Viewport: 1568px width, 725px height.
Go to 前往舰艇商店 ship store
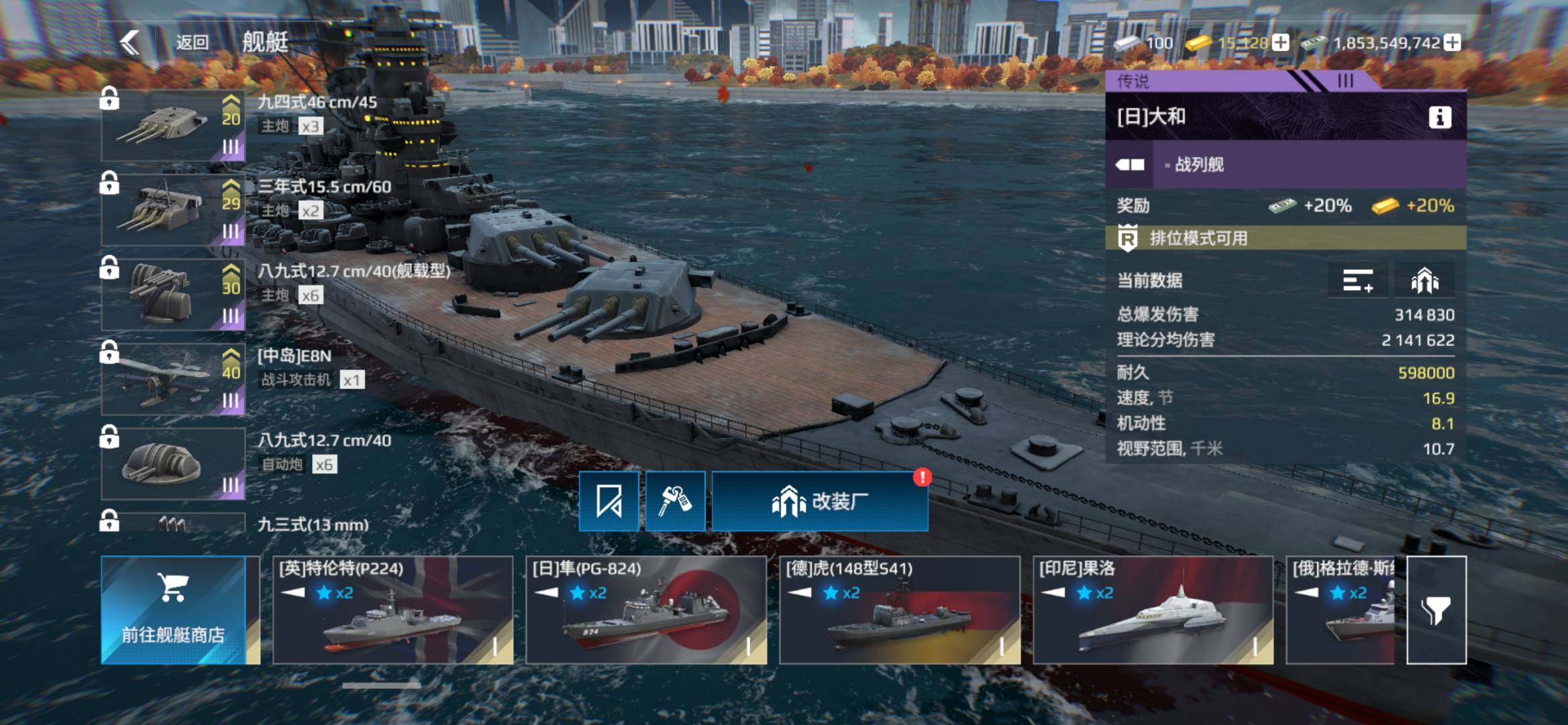173,610
